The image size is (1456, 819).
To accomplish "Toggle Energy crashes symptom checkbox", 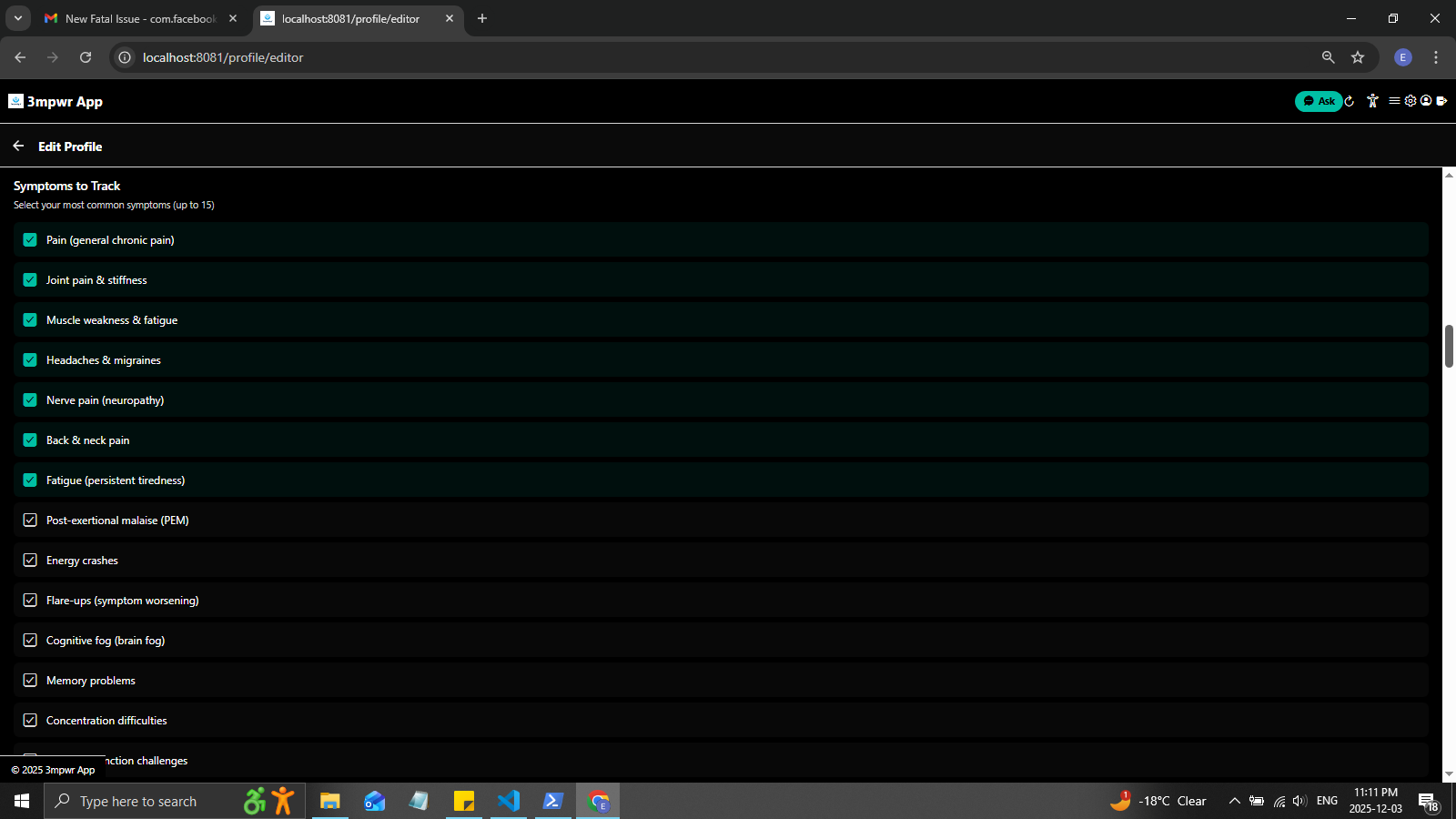I will (x=30, y=561).
